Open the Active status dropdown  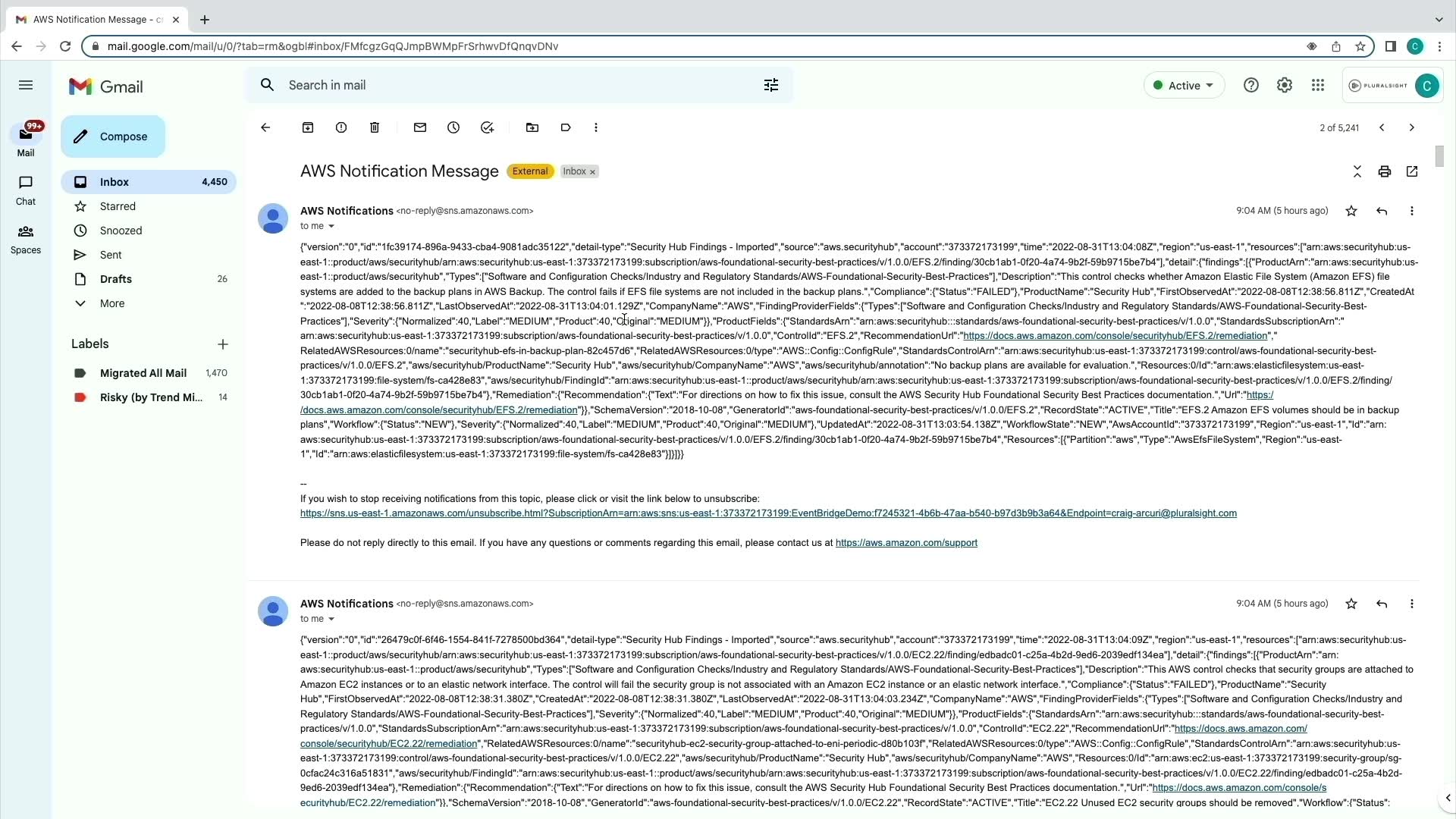[x=1184, y=86]
